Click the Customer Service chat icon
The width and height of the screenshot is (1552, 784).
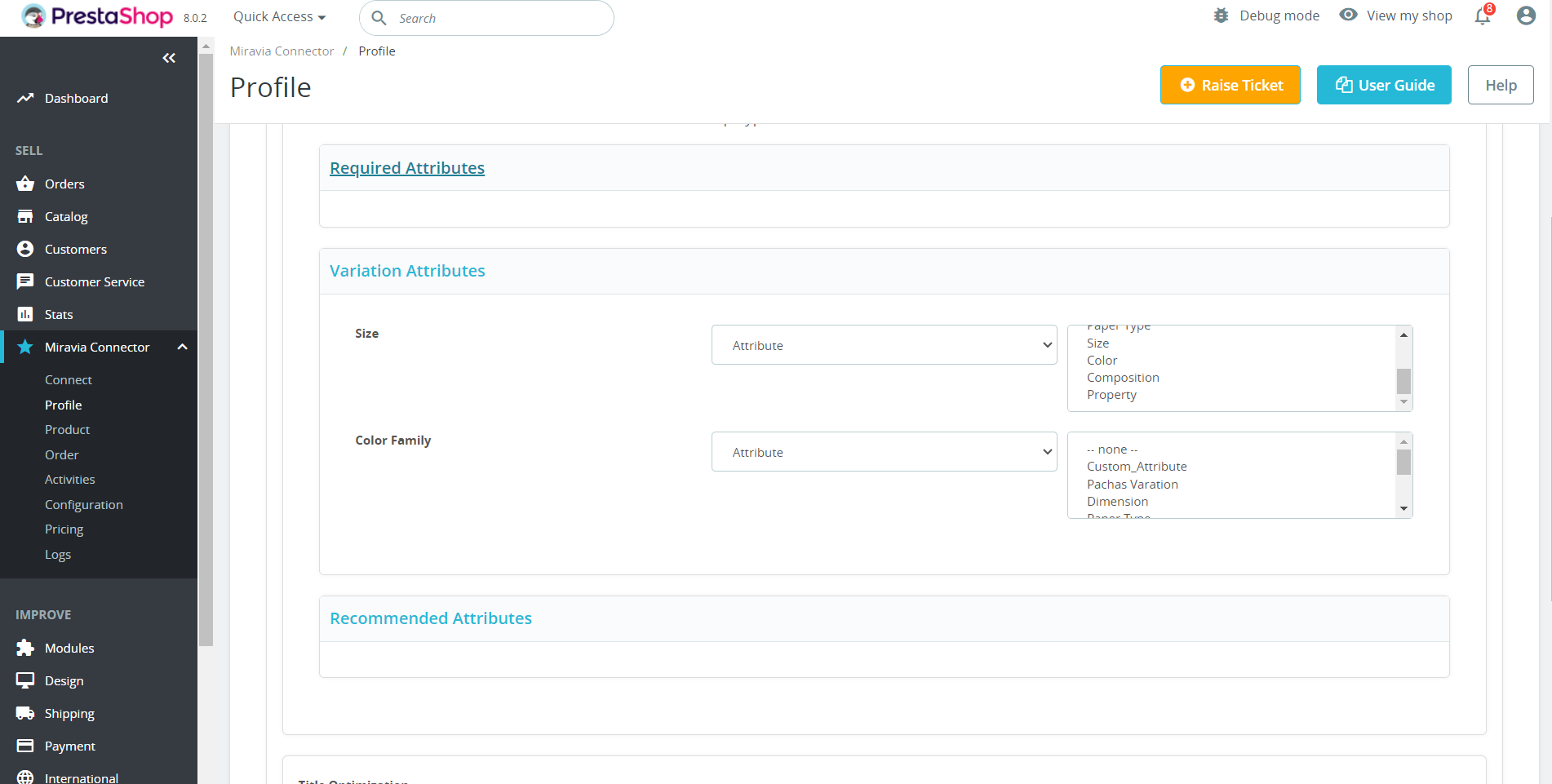[25, 281]
